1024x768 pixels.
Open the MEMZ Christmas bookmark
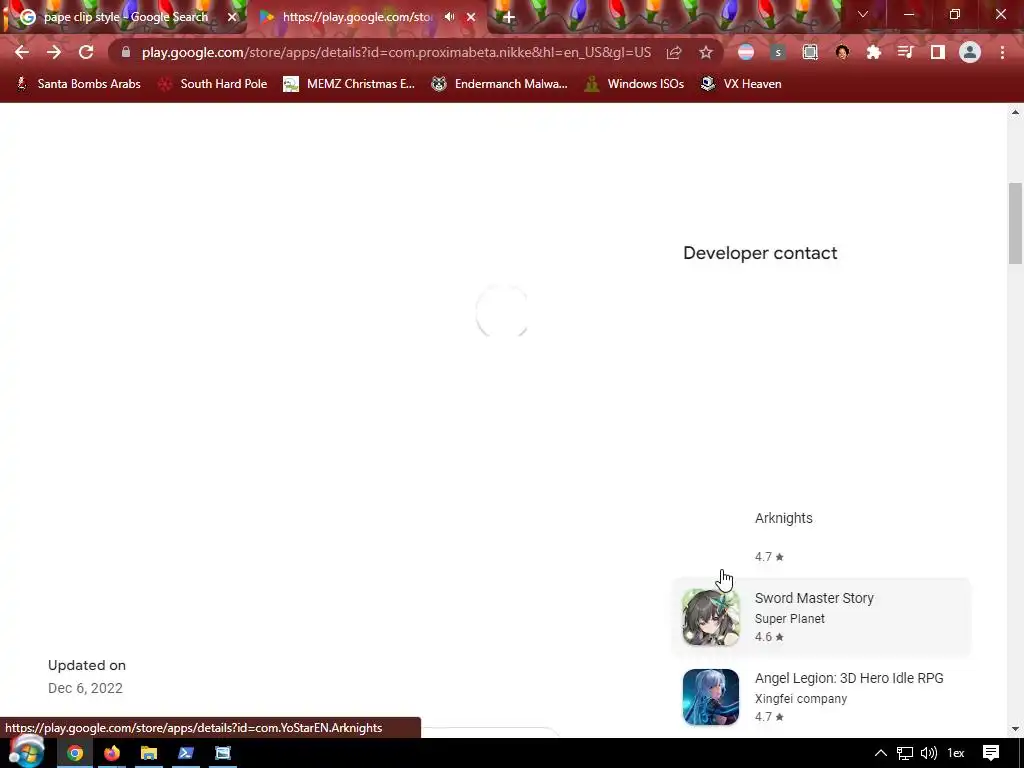point(349,84)
